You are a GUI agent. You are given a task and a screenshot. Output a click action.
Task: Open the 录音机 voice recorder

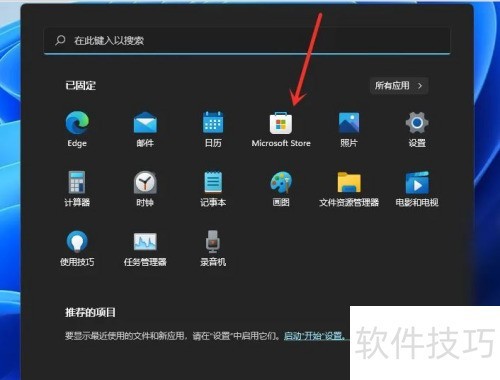pyautogui.click(x=213, y=241)
